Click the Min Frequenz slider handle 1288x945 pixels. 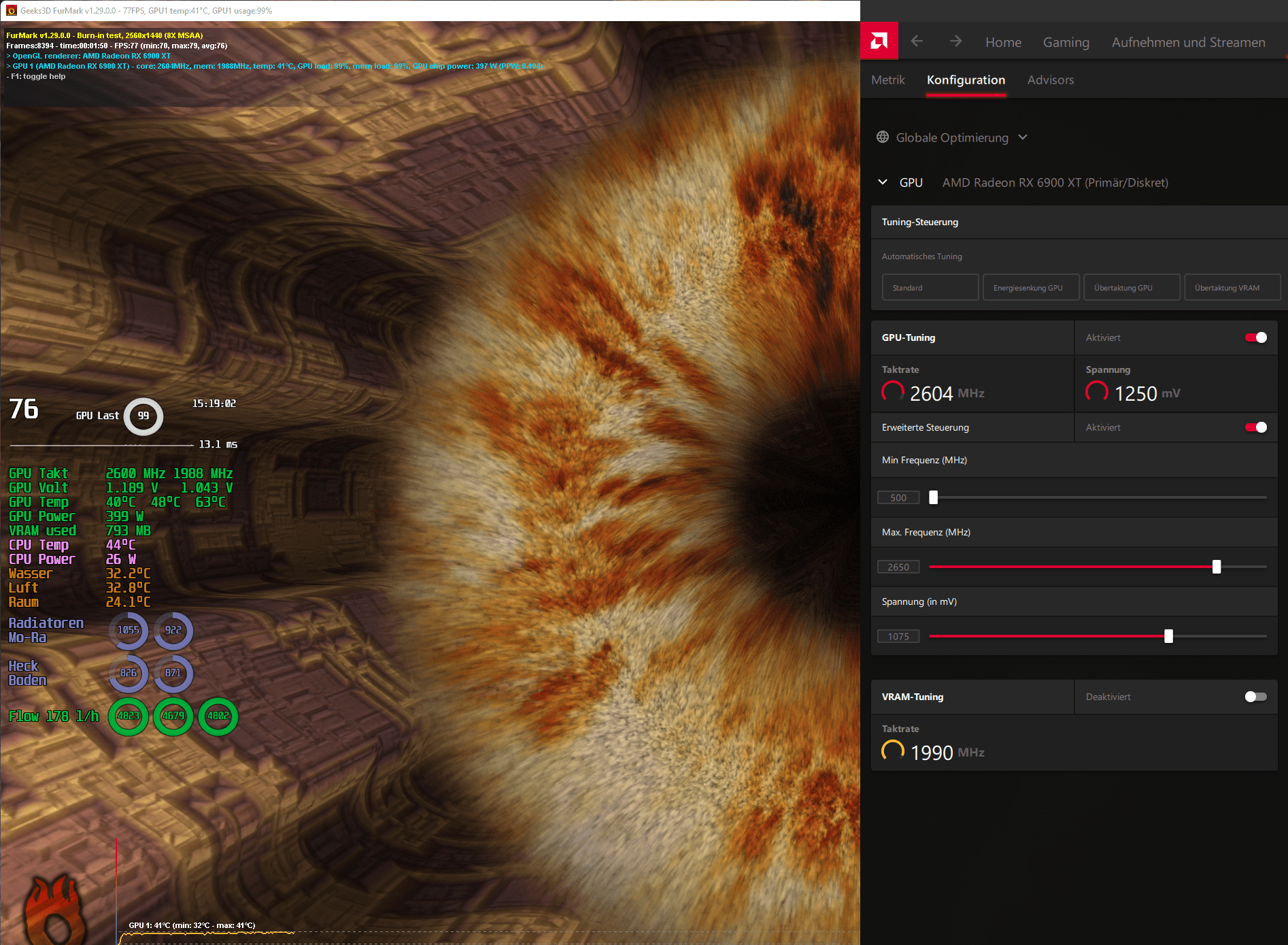(x=934, y=497)
